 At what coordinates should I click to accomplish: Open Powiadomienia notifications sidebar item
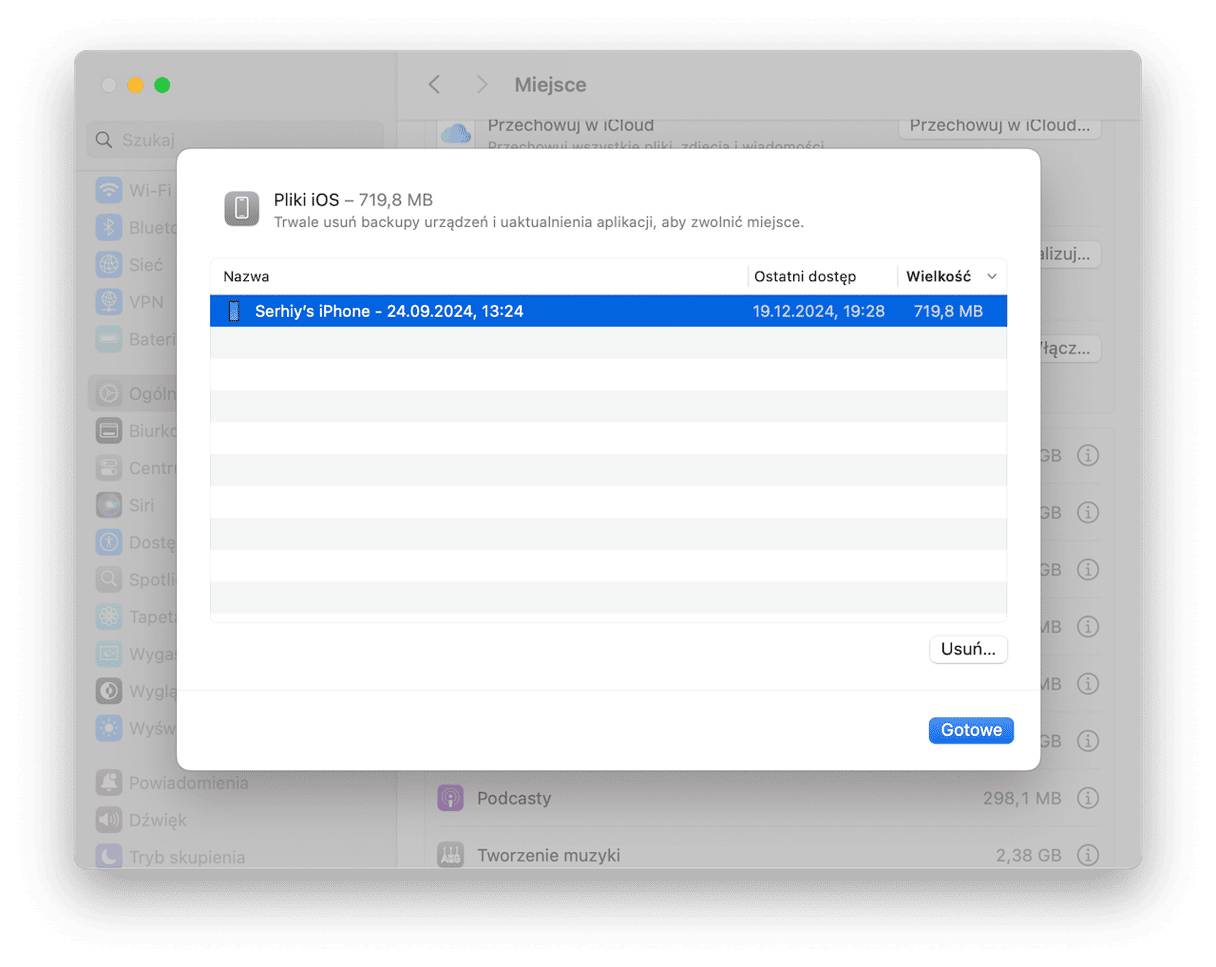tap(172, 782)
